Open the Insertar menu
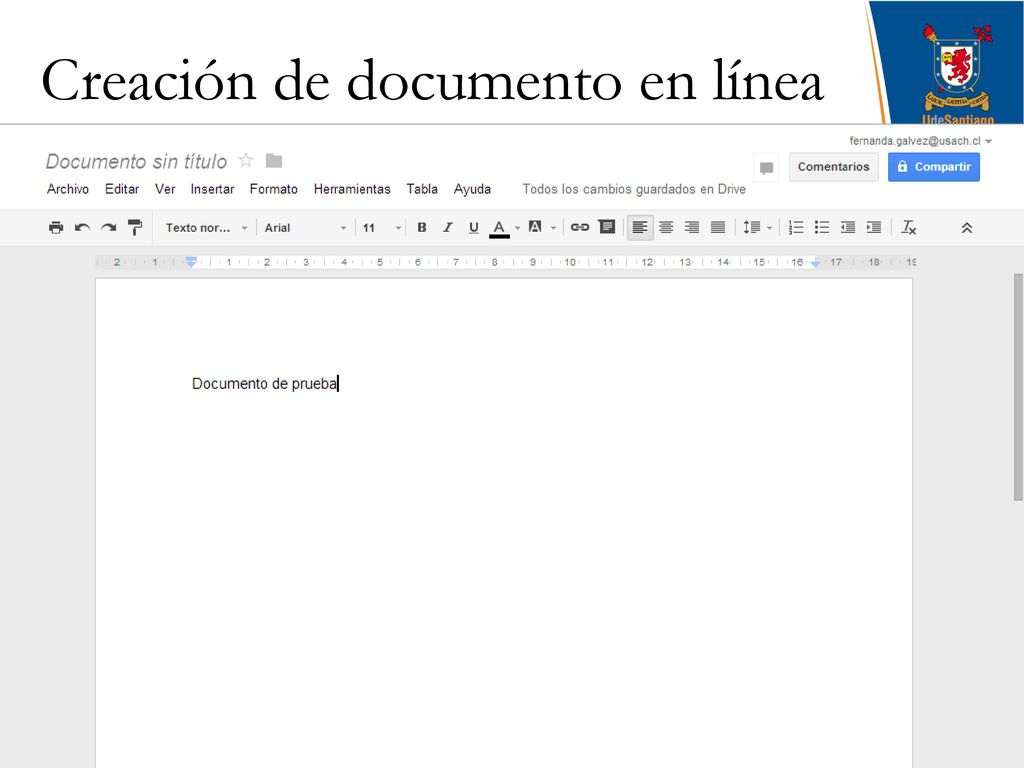Viewport: 1024px width, 768px height. [212, 189]
